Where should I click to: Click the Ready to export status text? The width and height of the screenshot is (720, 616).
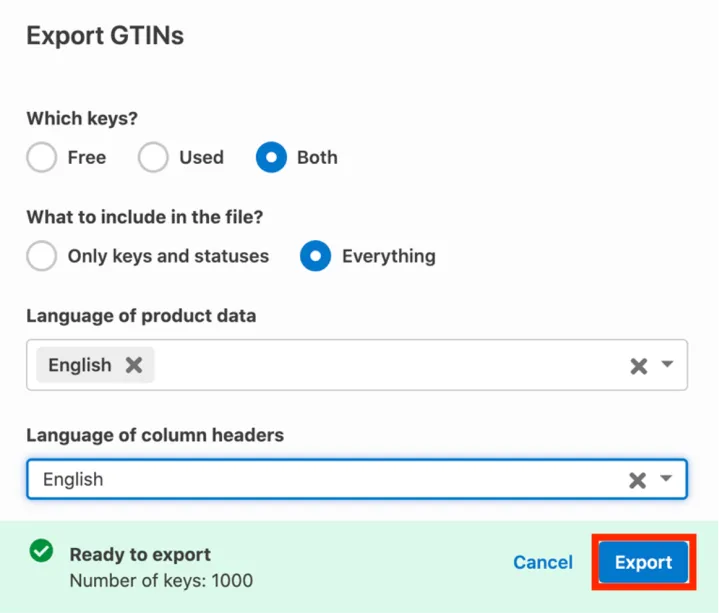(140, 554)
